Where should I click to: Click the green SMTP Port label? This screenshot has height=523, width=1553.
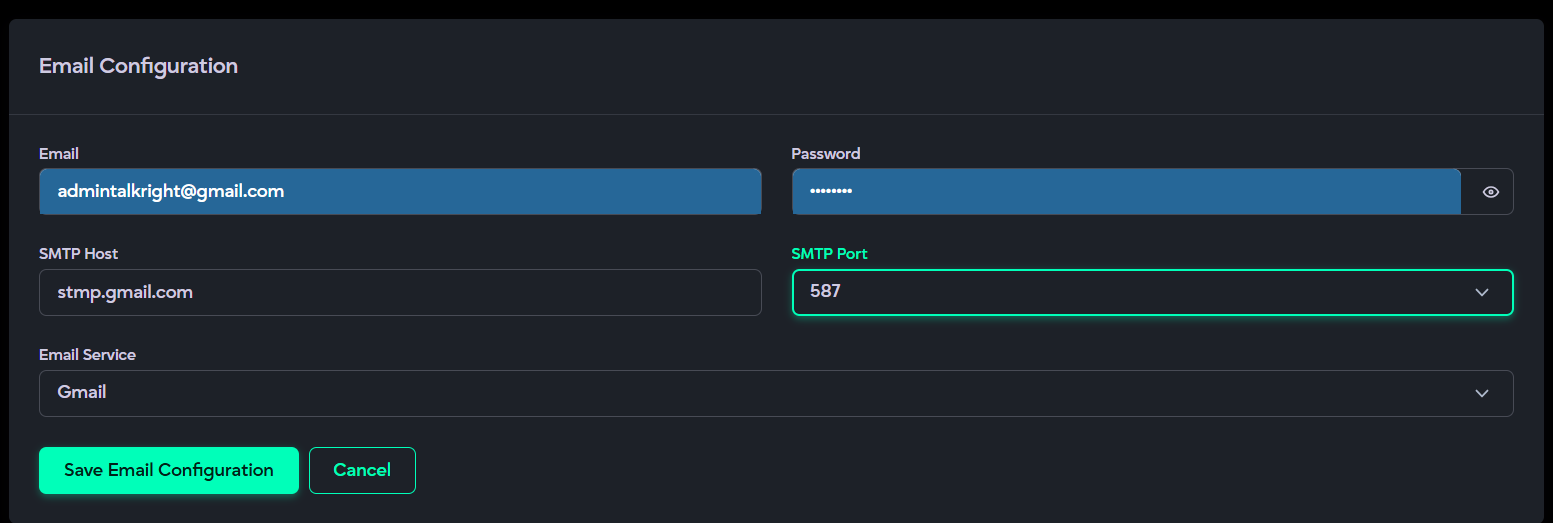829,254
